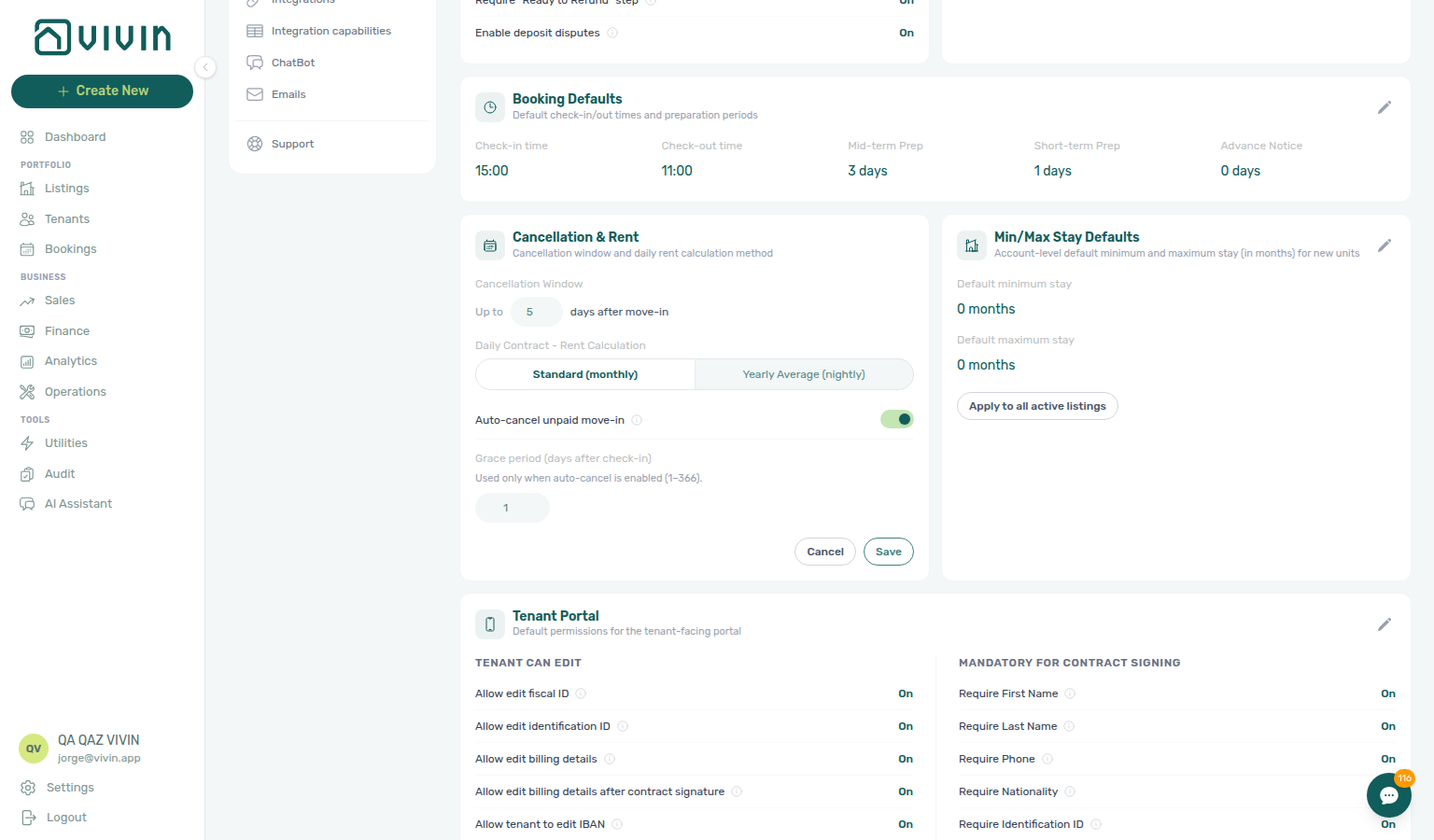Screen dimensions: 1434x840
Task: Click info icon next to Allow edit identification ID
Action: click(x=623, y=726)
